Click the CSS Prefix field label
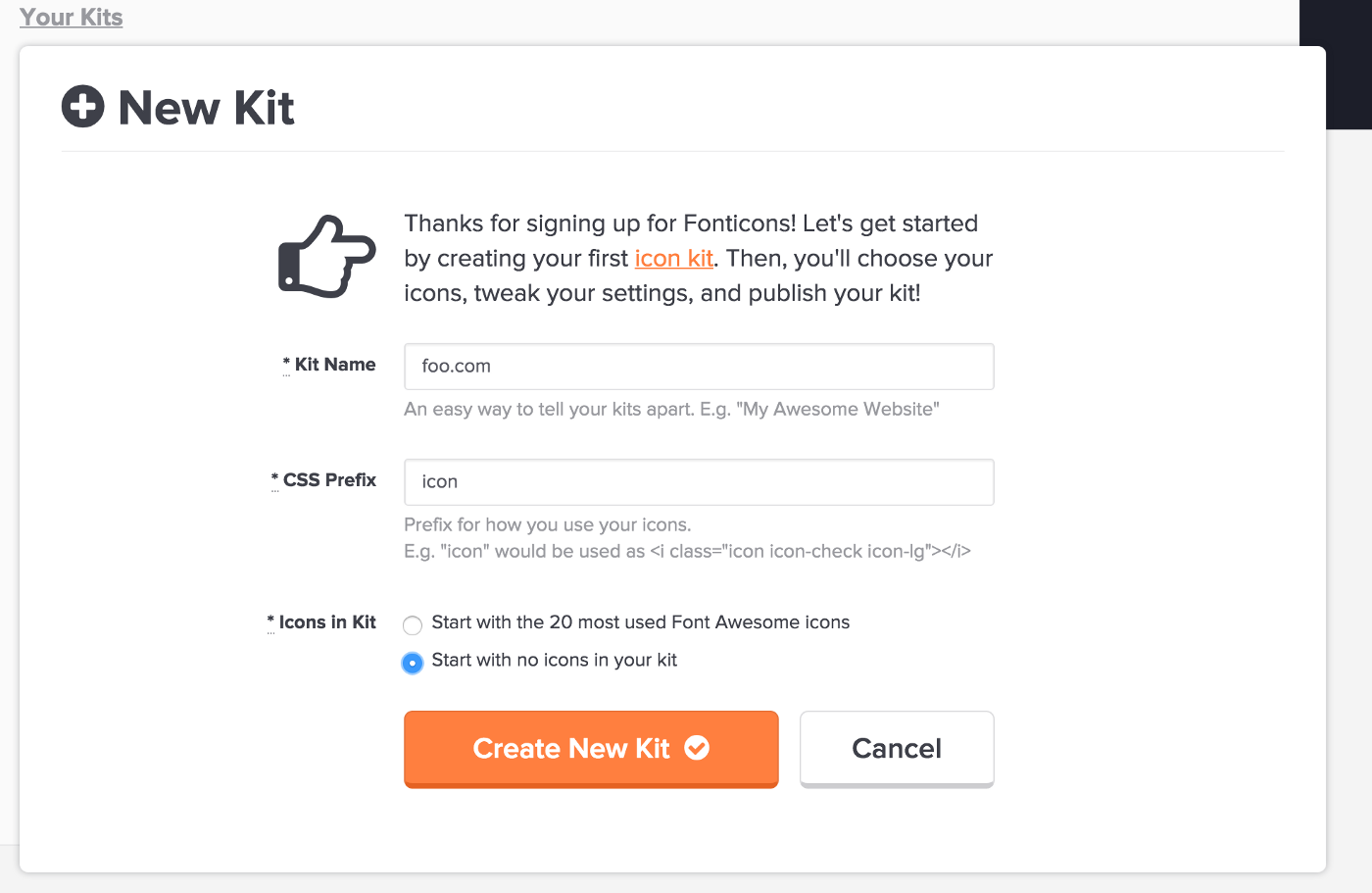The width and height of the screenshot is (1372, 893). (329, 480)
